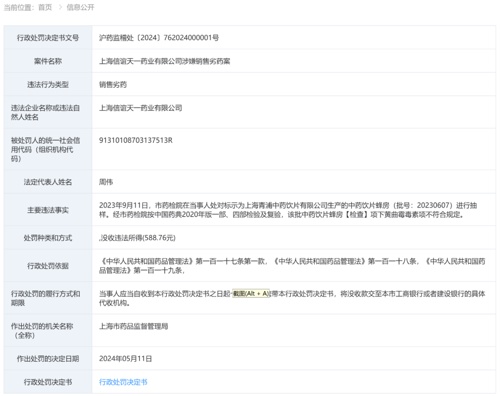Click the 案件名称 row label
The height and width of the screenshot is (396, 500).
(48, 61)
